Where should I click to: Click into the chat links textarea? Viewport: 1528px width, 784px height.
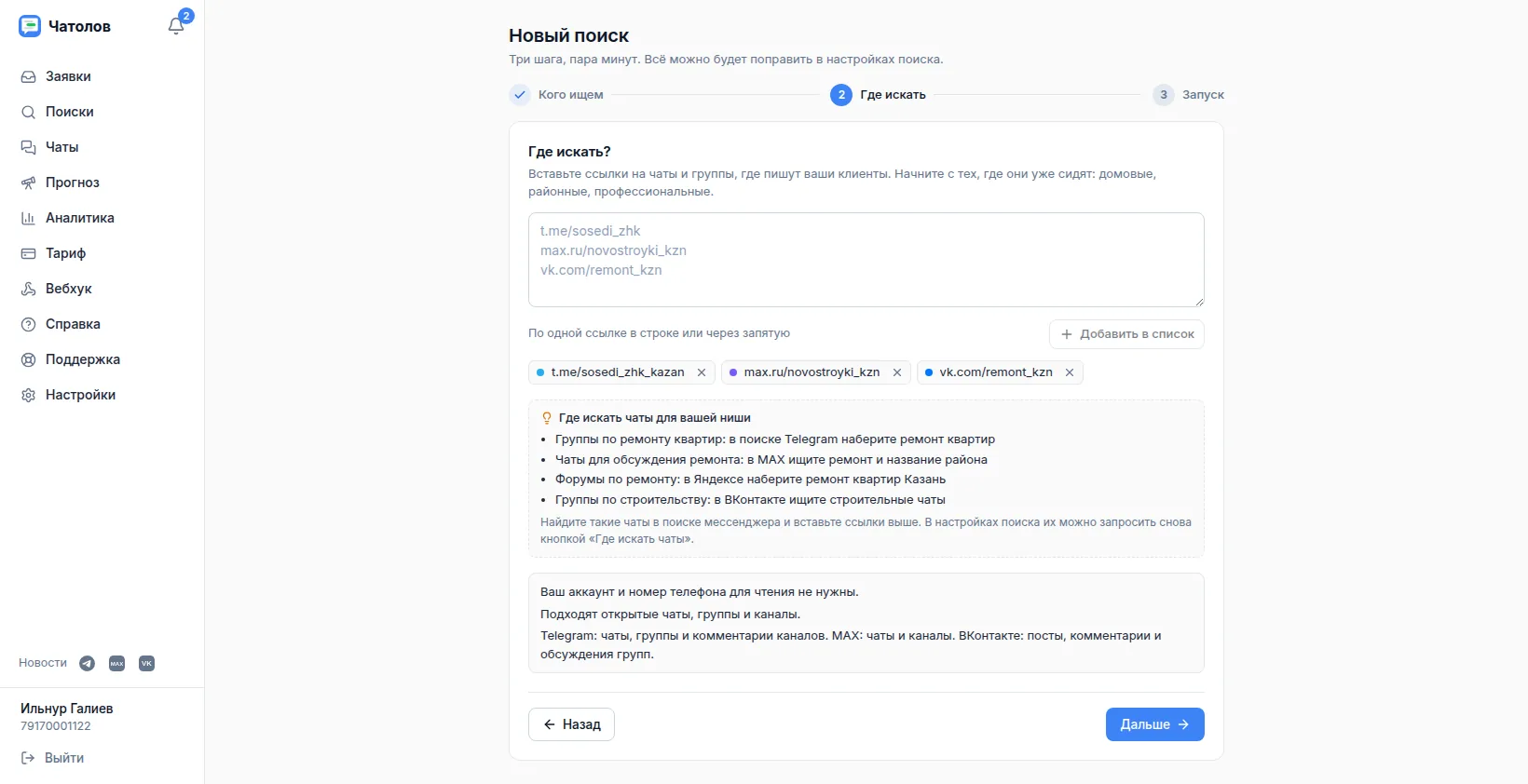pos(866,260)
